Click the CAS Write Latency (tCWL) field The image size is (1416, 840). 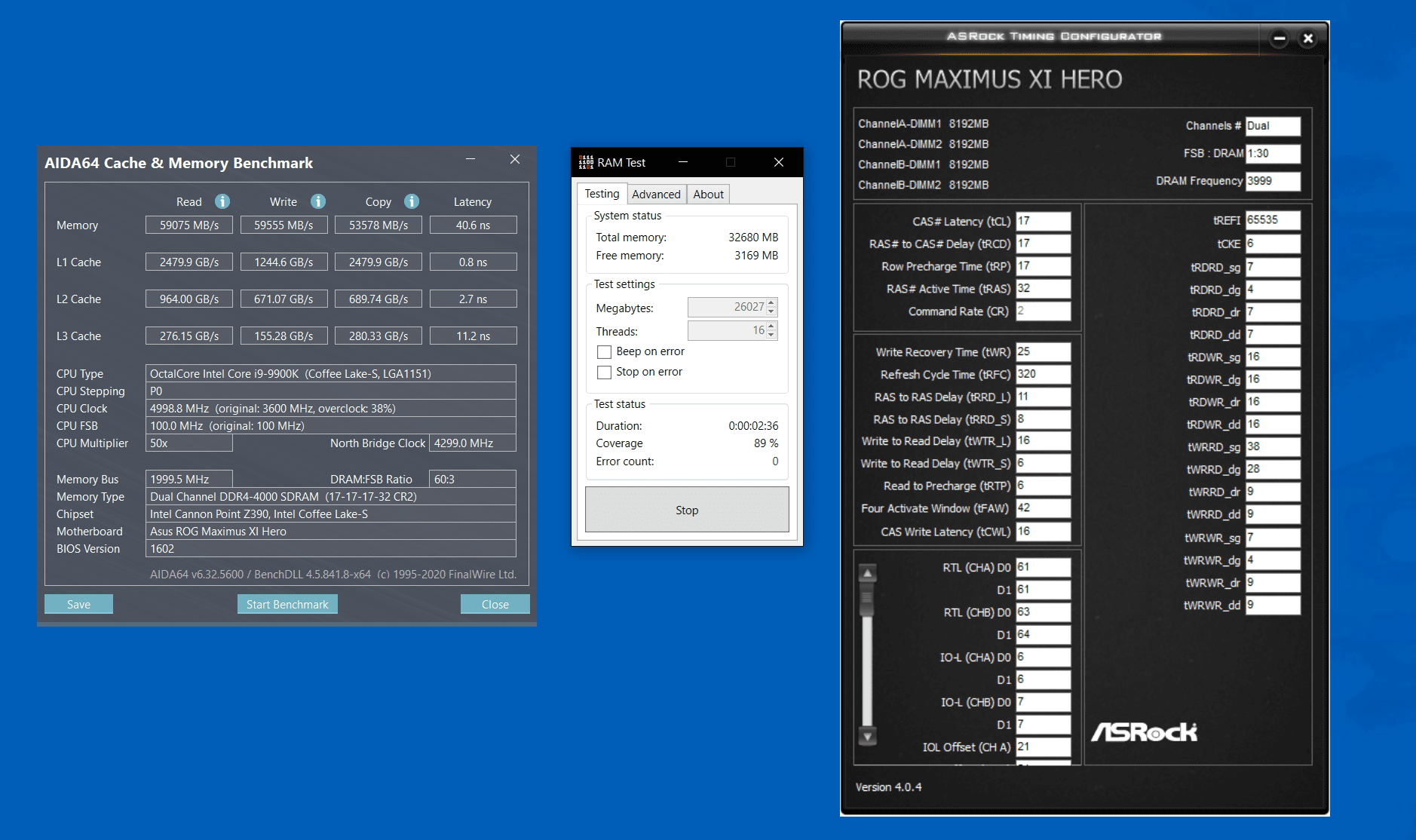[x=1043, y=531]
